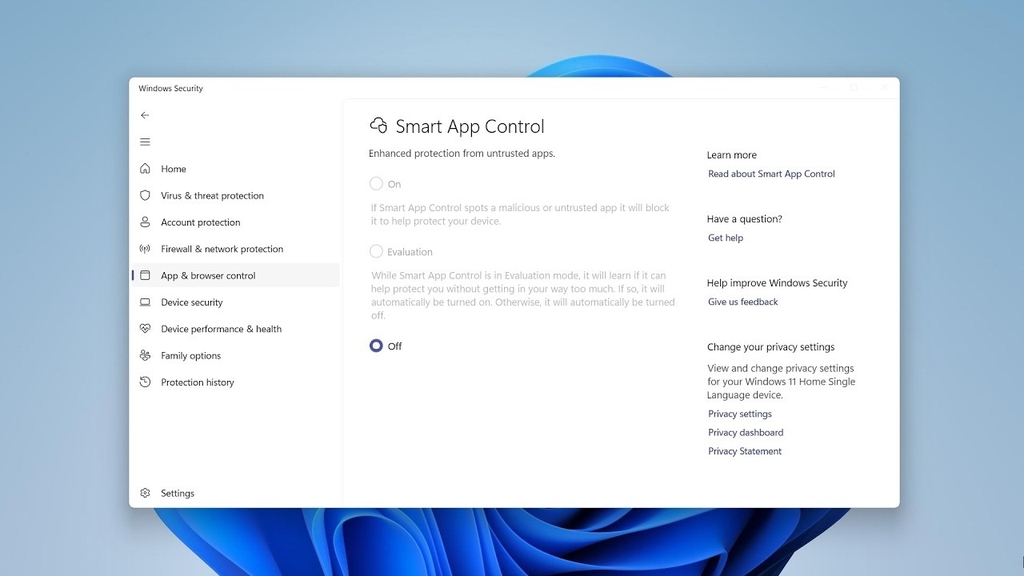Go to Home in sidebar
The width and height of the screenshot is (1024, 576).
(174, 168)
